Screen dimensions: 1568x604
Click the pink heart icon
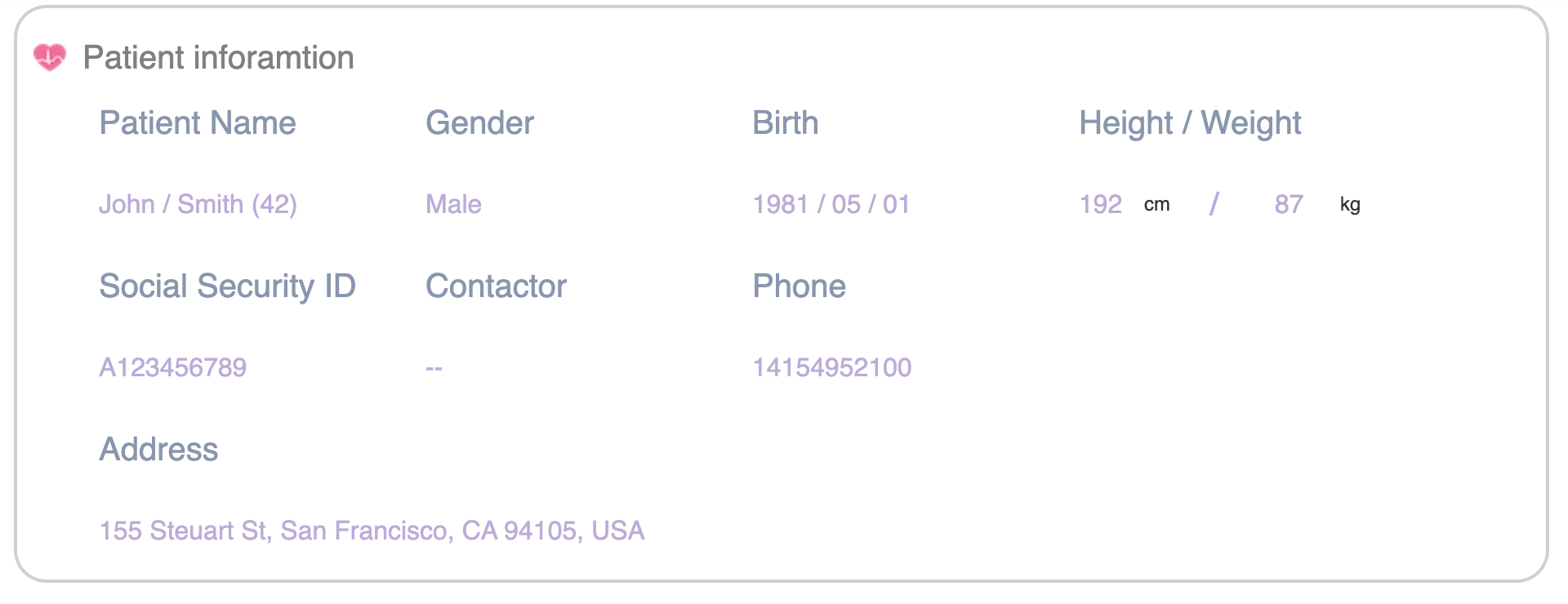(50, 57)
